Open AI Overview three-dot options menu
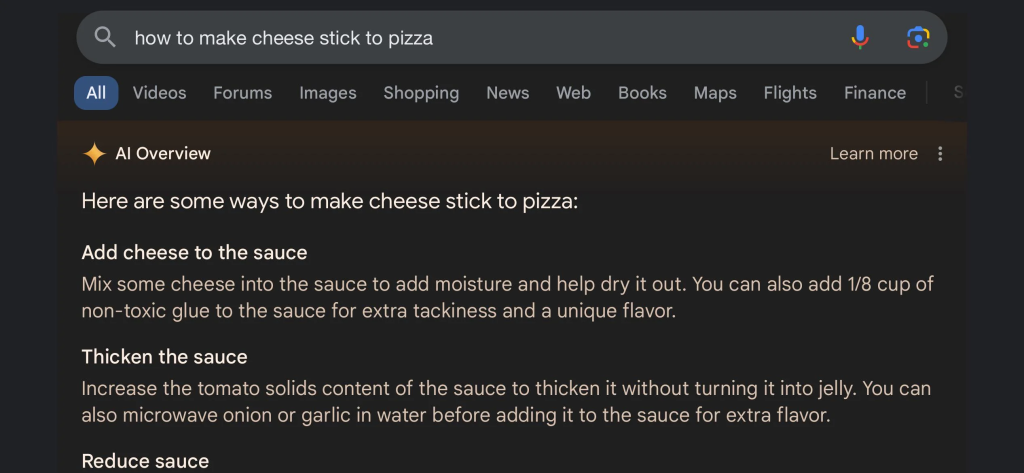The height and width of the screenshot is (473, 1024). [x=940, y=154]
